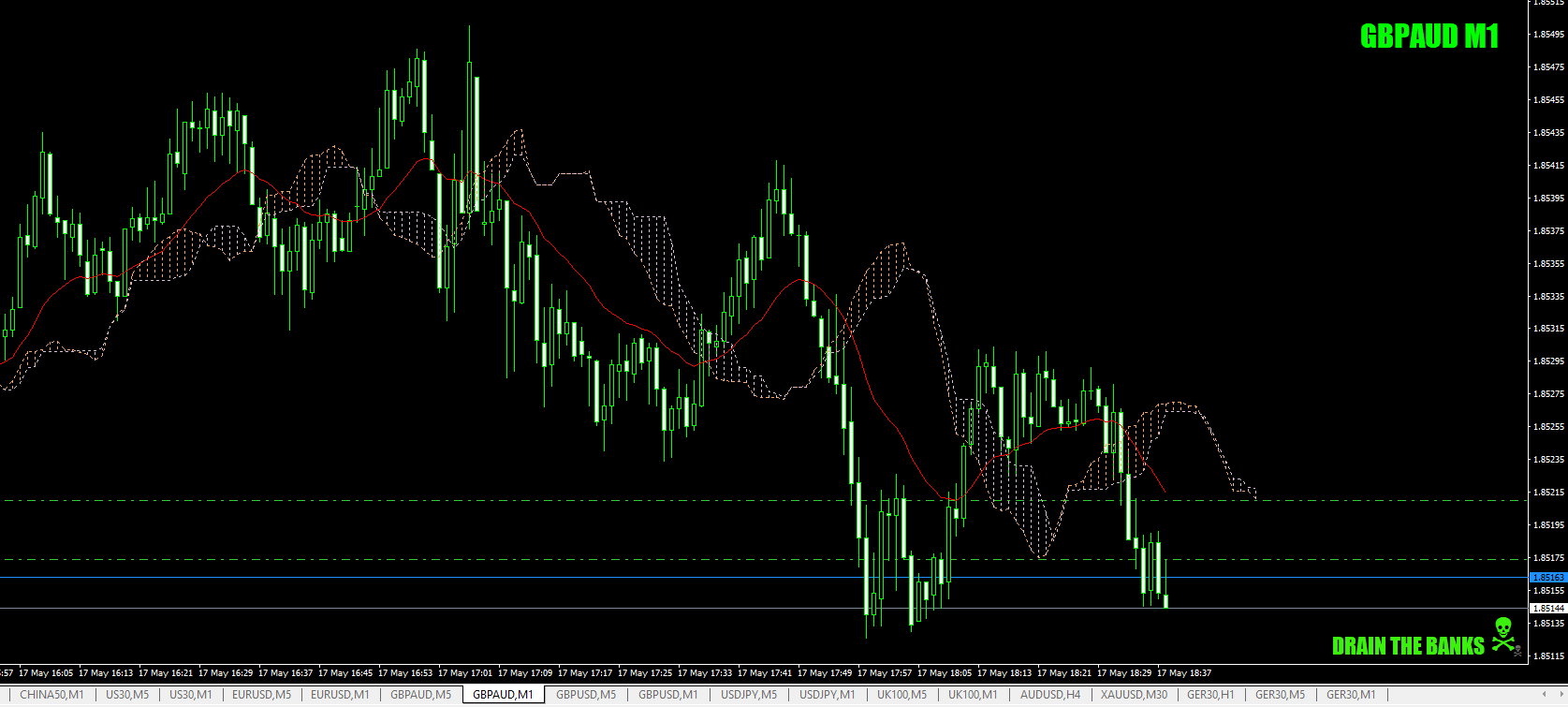Click the 1.85115 price axis label
This screenshot has width=1568, height=707.
pyautogui.click(x=1549, y=656)
